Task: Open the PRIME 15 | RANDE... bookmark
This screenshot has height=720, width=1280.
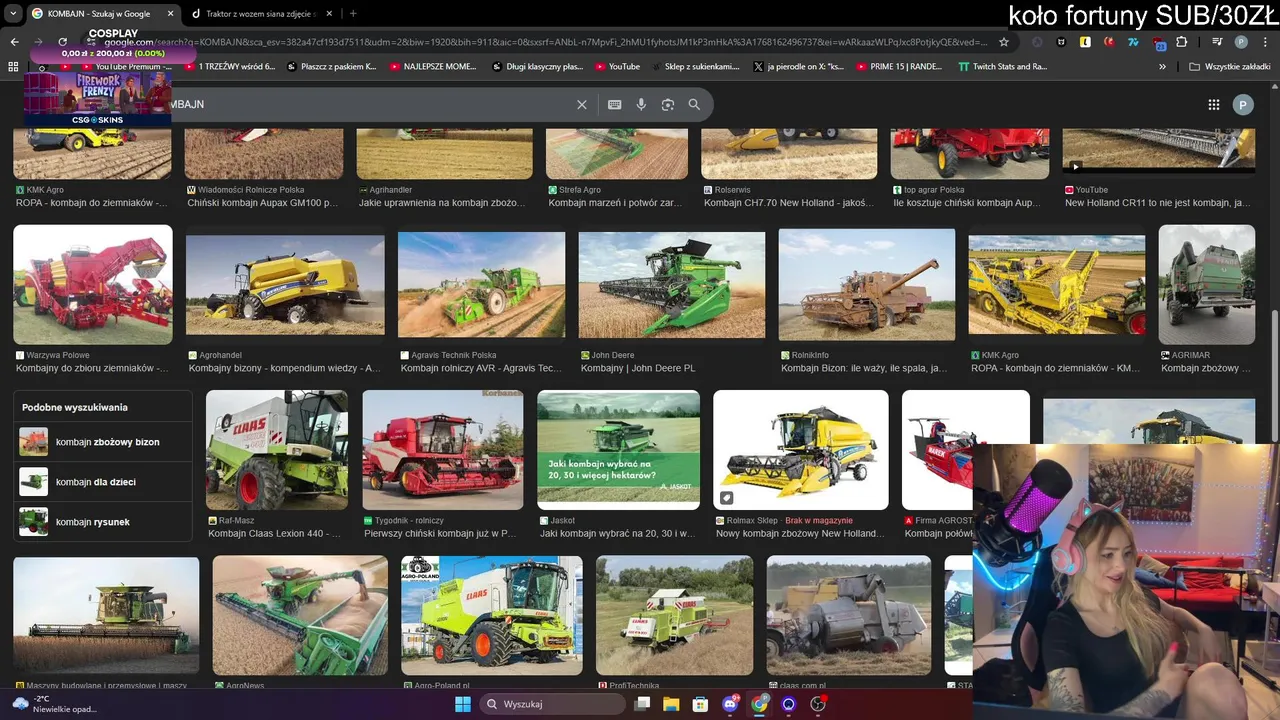Action: [x=899, y=67]
